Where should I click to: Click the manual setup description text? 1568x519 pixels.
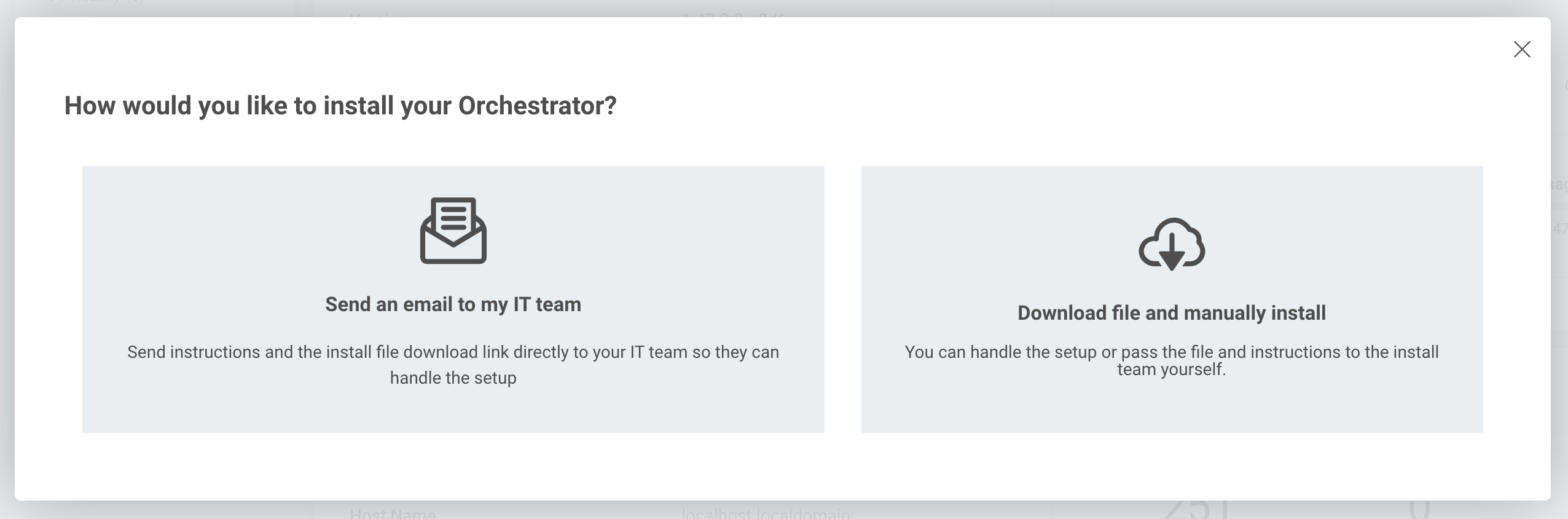click(x=1172, y=352)
